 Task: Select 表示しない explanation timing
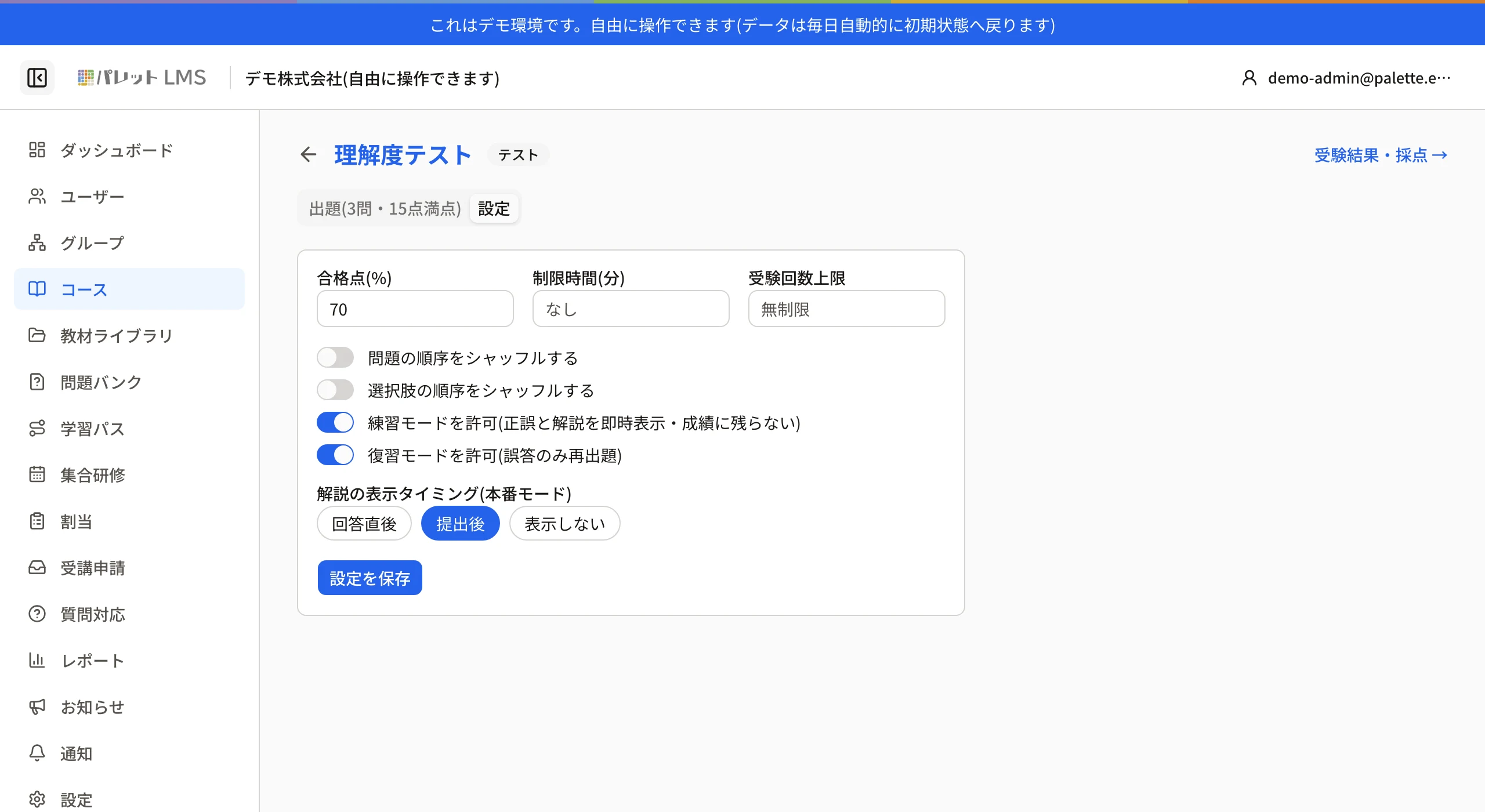point(565,523)
